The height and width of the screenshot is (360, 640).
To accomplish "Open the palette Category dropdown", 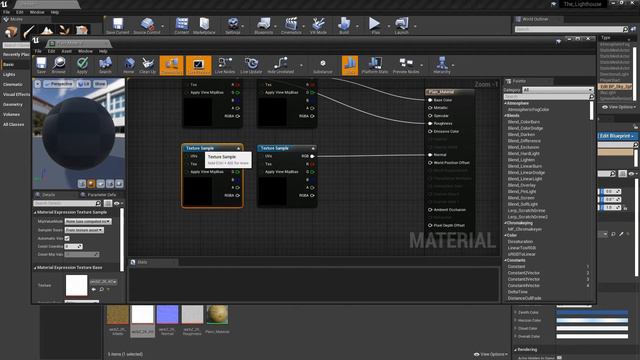I will pos(558,90).
